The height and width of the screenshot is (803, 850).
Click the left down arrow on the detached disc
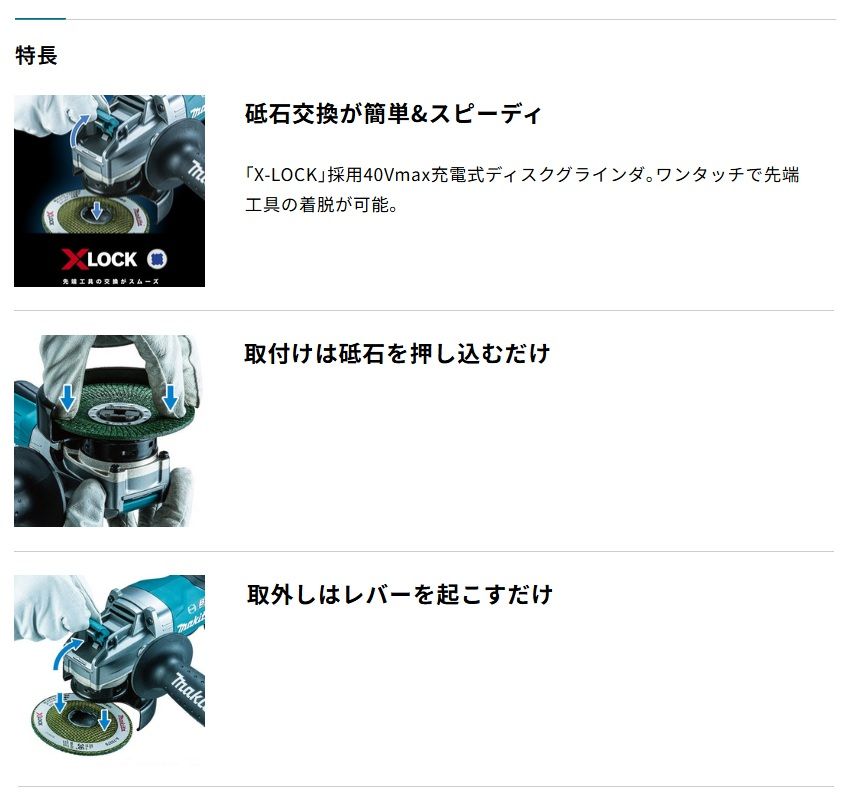coord(59,703)
